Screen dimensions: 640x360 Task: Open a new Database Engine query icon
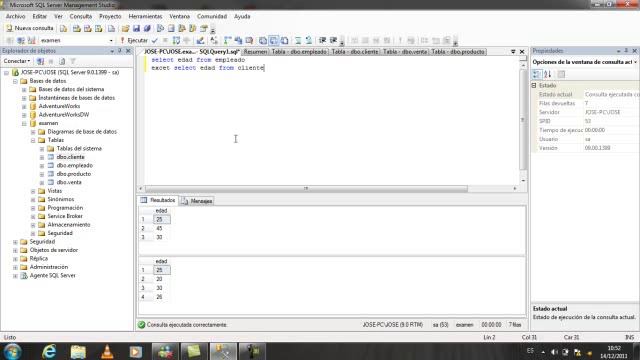64,29
